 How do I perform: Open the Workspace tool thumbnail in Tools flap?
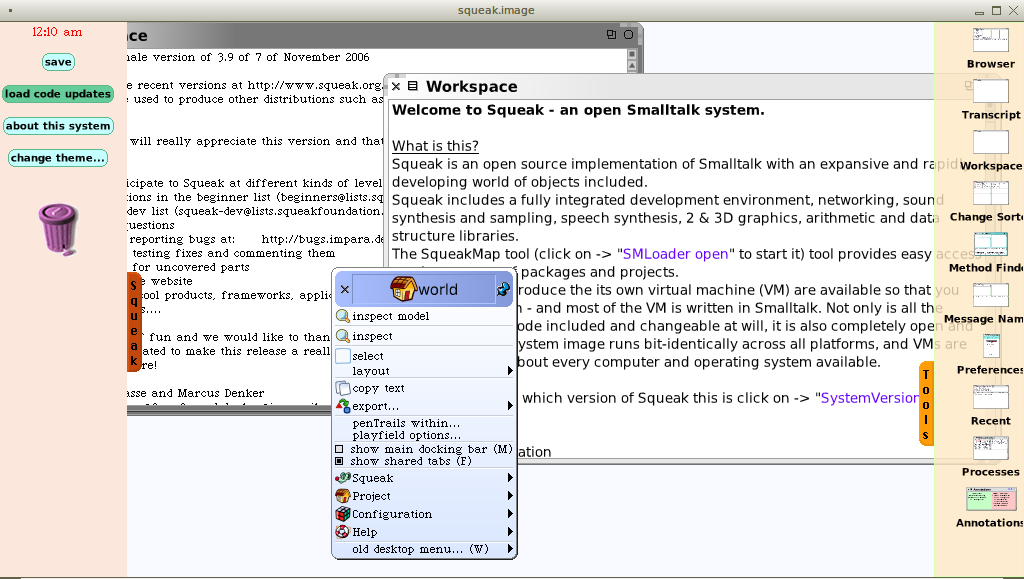coord(990,142)
